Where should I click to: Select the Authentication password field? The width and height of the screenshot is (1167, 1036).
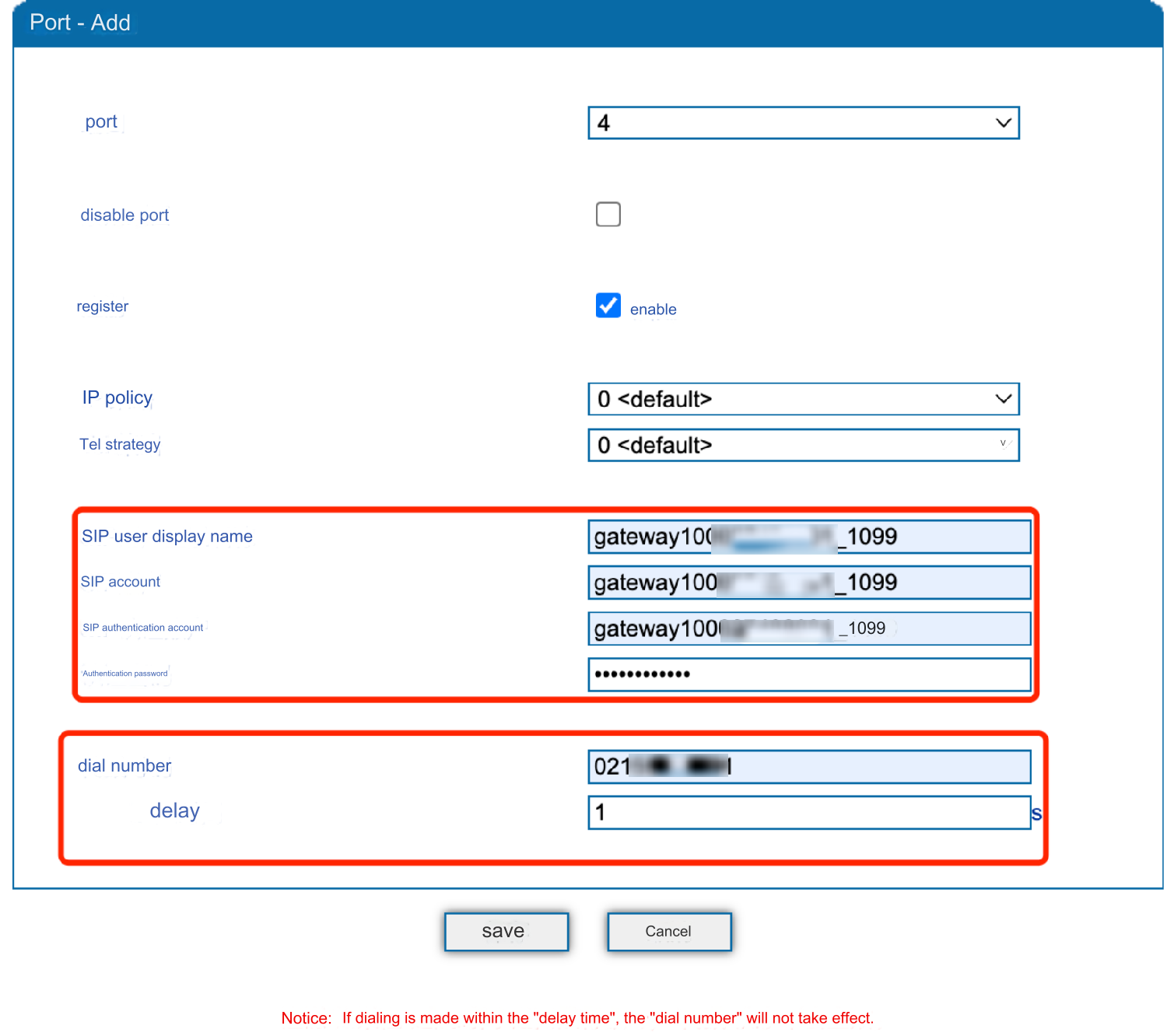809,674
